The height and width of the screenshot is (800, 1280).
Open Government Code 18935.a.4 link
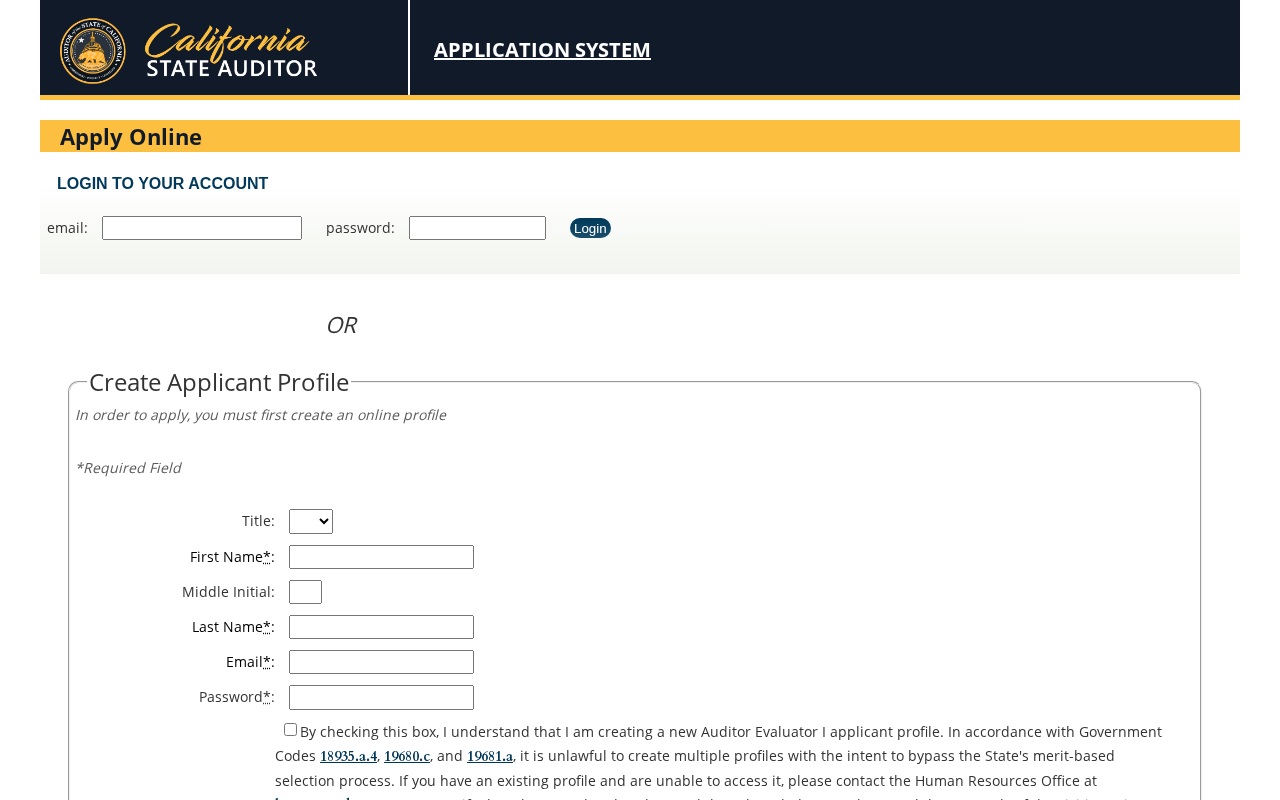348,756
